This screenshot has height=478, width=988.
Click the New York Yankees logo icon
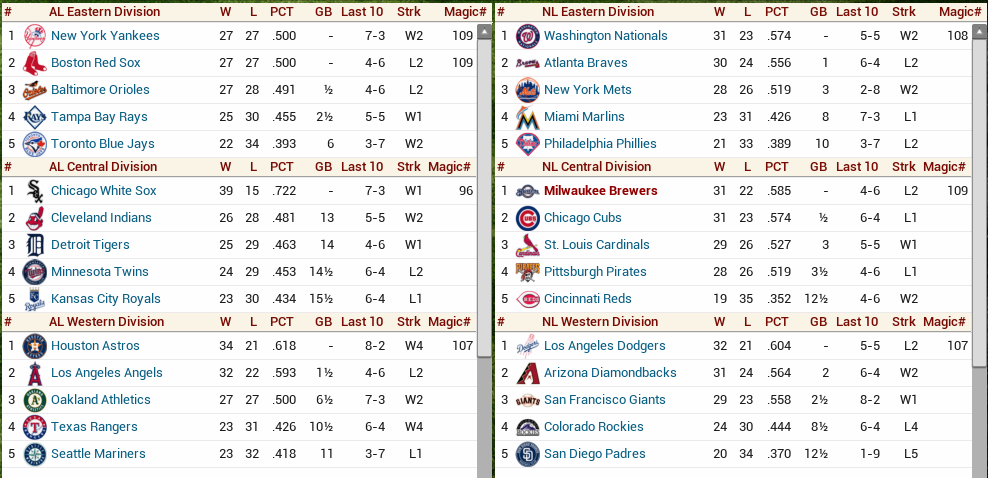(x=35, y=36)
